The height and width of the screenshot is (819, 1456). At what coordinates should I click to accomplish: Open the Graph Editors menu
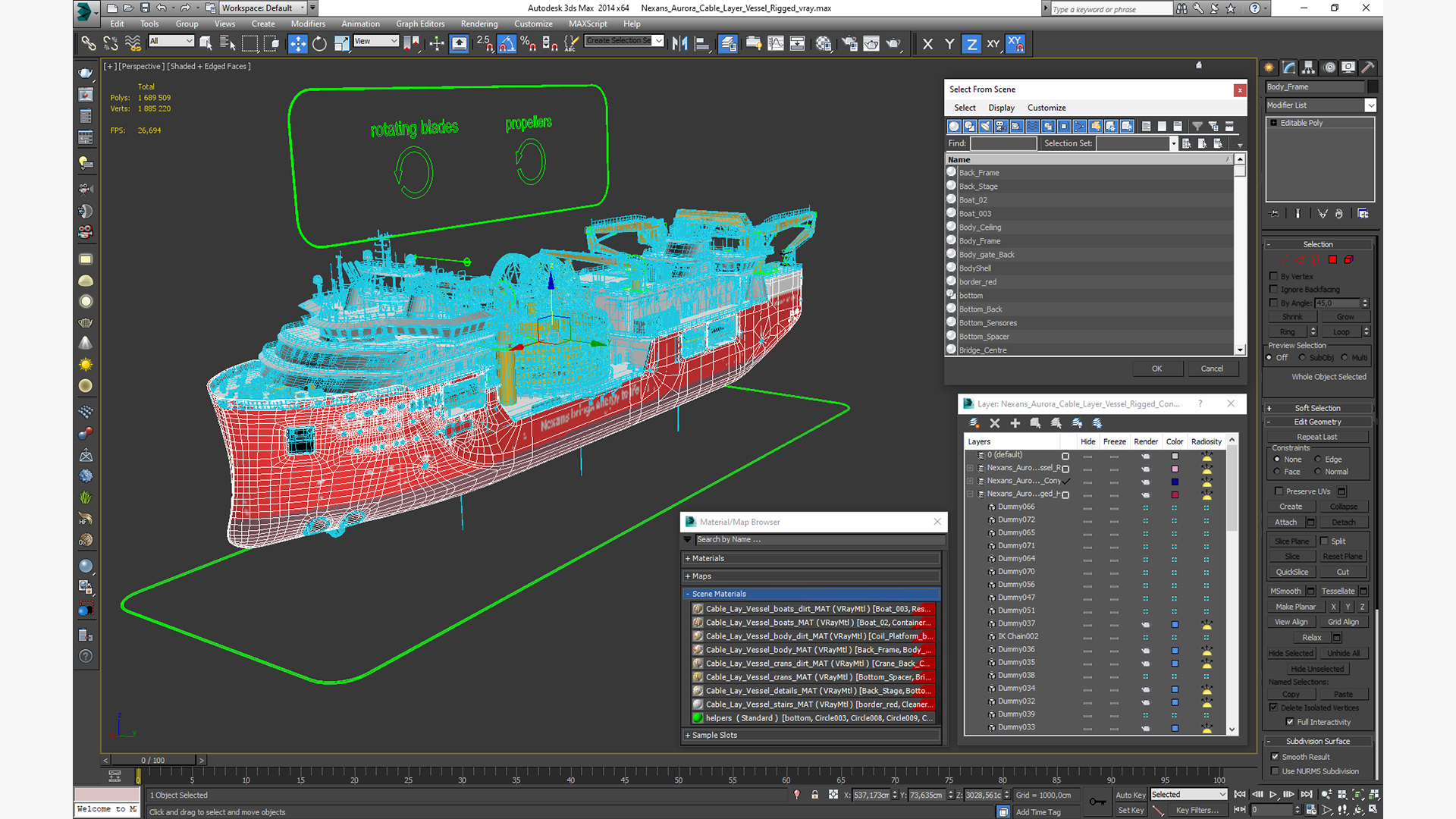coord(419,24)
